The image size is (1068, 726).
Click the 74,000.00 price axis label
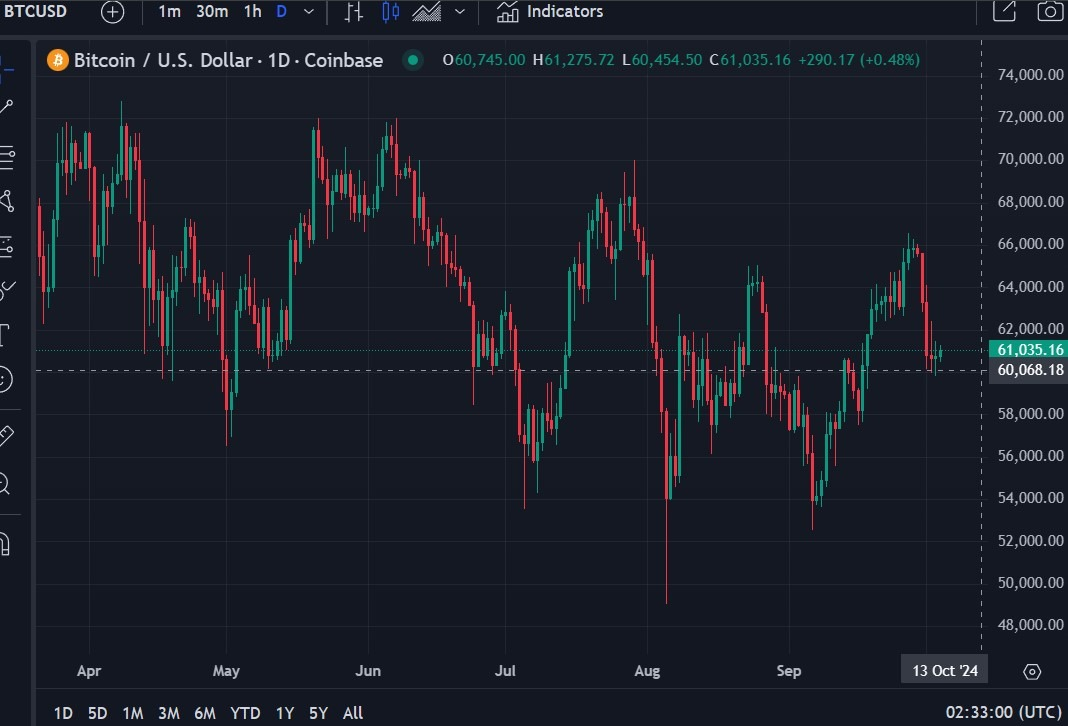[1031, 74]
